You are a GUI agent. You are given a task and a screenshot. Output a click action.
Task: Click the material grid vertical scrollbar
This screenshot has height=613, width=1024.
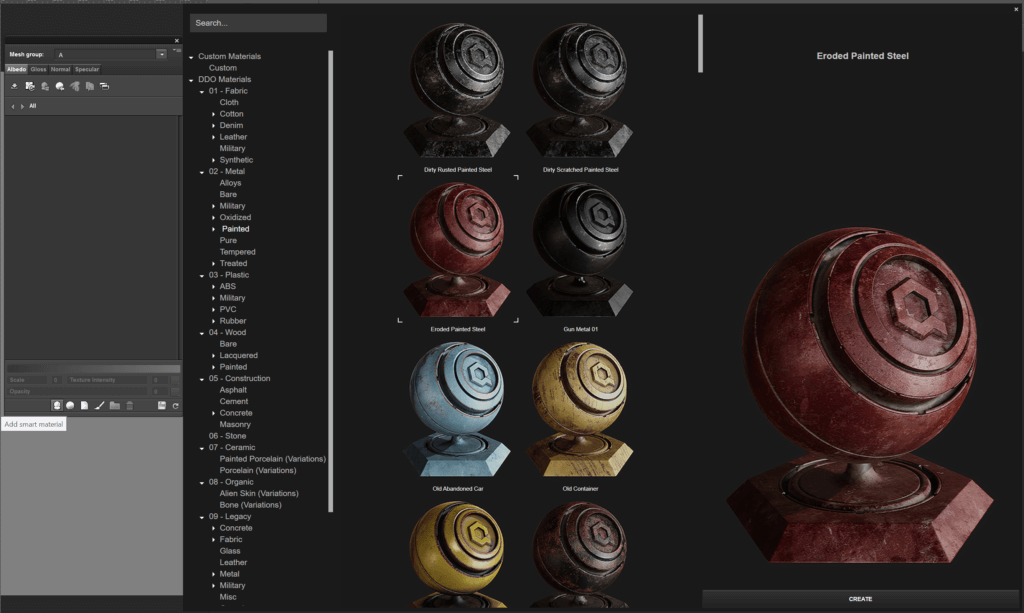click(x=700, y=43)
